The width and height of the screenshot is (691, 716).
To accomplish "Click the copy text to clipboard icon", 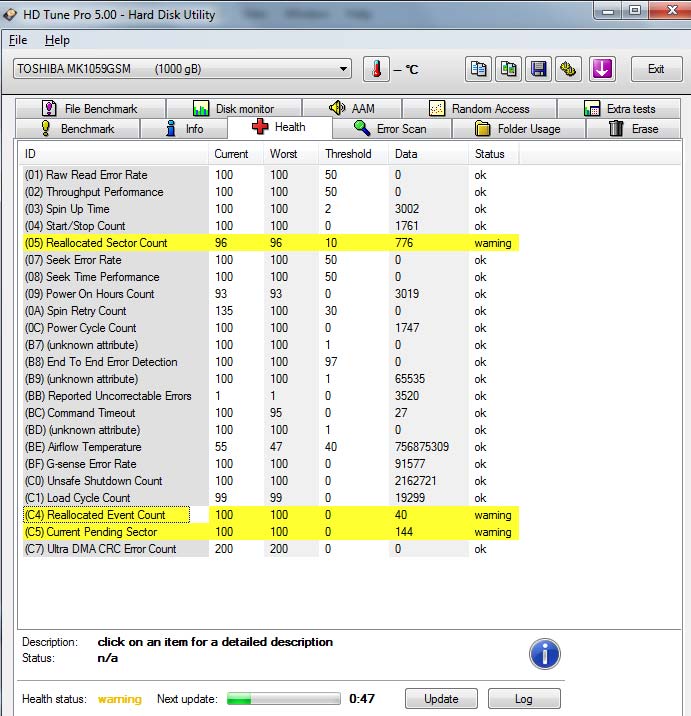I will pyautogui.click(x=478, y=69).
